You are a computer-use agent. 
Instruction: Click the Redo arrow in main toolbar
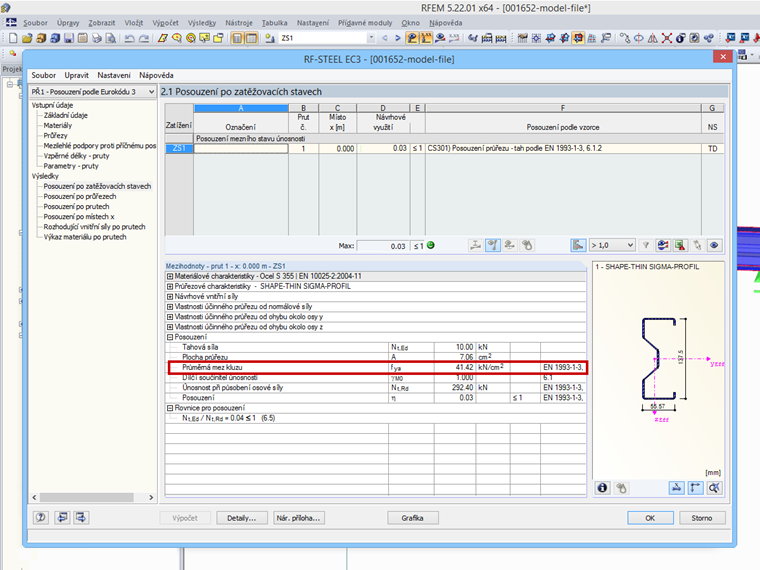point(143,38)
